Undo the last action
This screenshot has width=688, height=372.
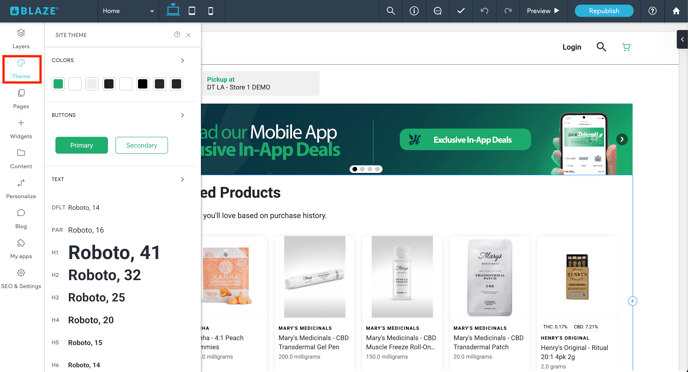pos(484,11)
